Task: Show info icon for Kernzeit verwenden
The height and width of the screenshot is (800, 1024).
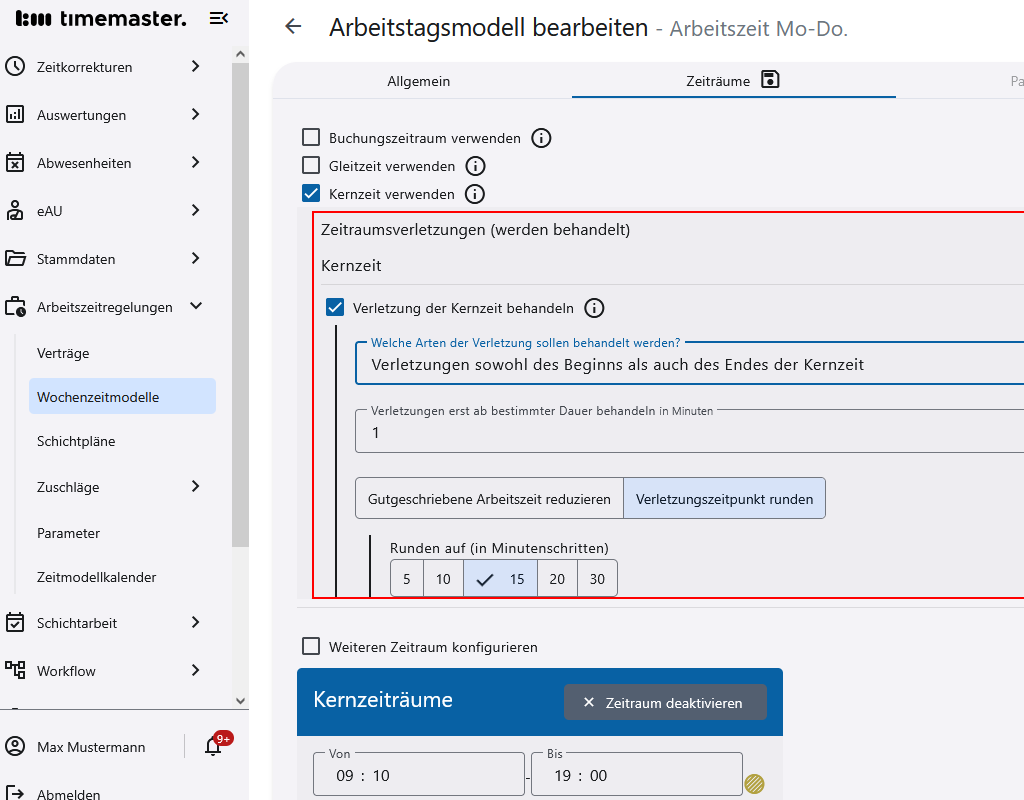Action: tap(475, 194)
